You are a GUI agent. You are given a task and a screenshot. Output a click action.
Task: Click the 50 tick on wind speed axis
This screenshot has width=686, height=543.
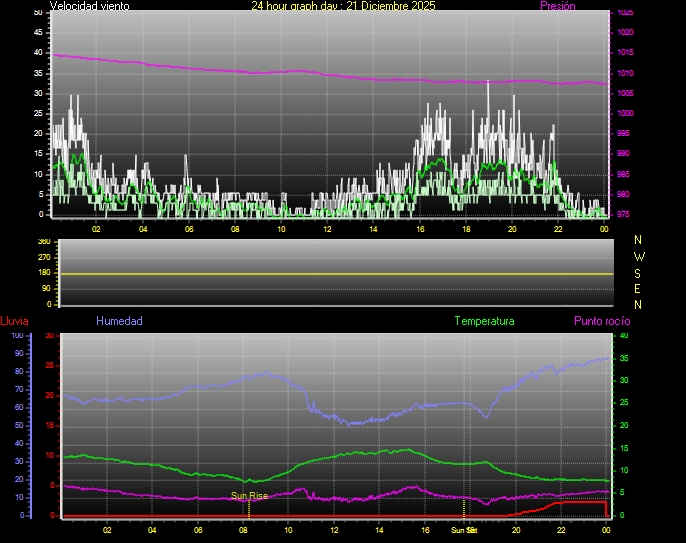coord(38,13)
